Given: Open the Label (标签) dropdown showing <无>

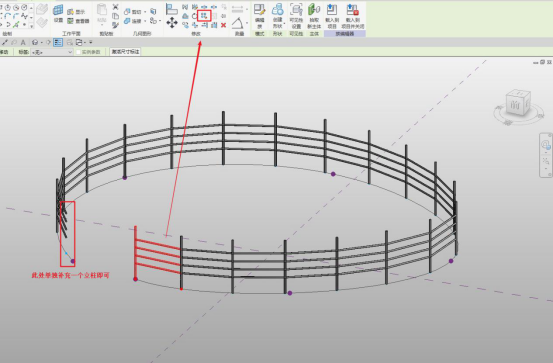Looking at the screenshot, I should point(52,52).
